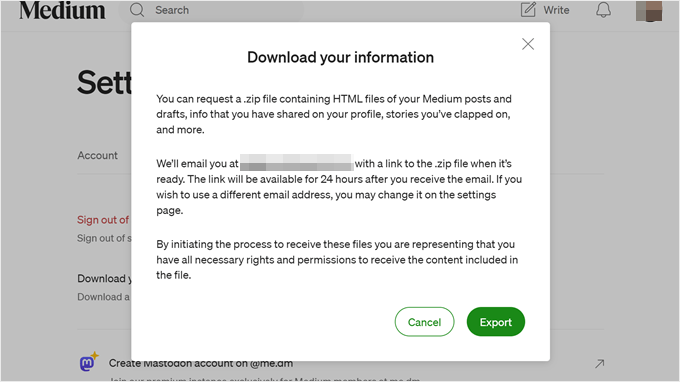Close the Download your information dialog
Viewport: 680px width, 382px height.
click(x=528, y=44)
